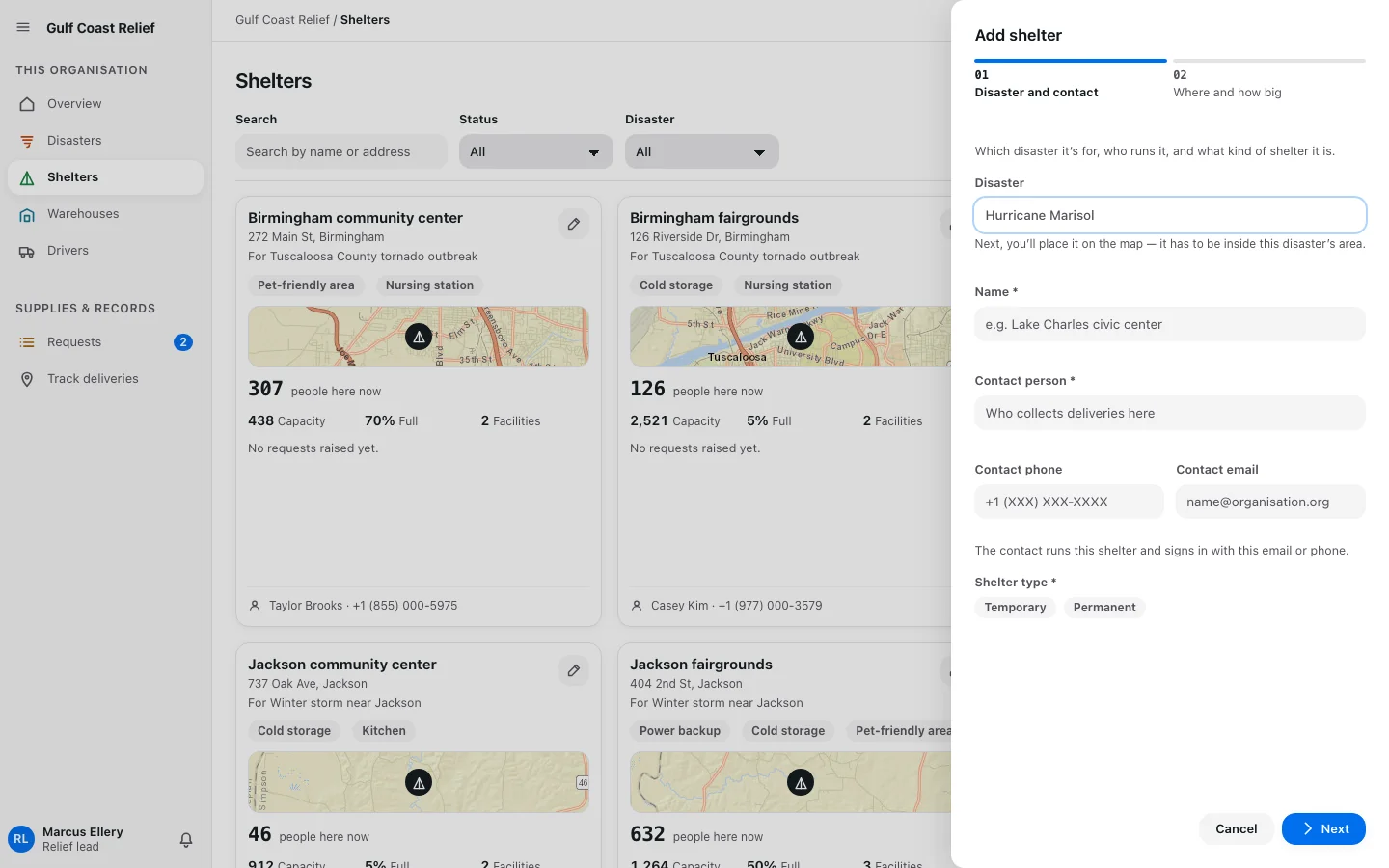The image size is (1389, 868).
Task: Click the Cold storage tag on Birmingham fairgrounds
Action: (676, 285)
